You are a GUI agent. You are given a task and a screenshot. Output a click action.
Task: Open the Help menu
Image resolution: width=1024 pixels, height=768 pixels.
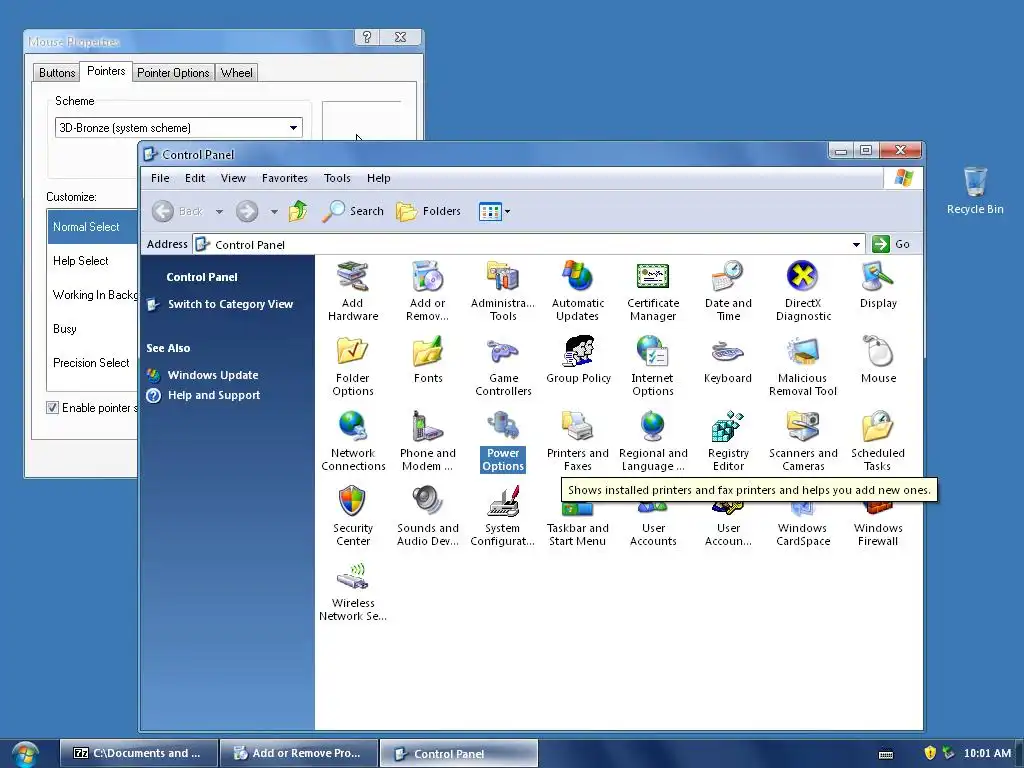[x=378, y=178]
